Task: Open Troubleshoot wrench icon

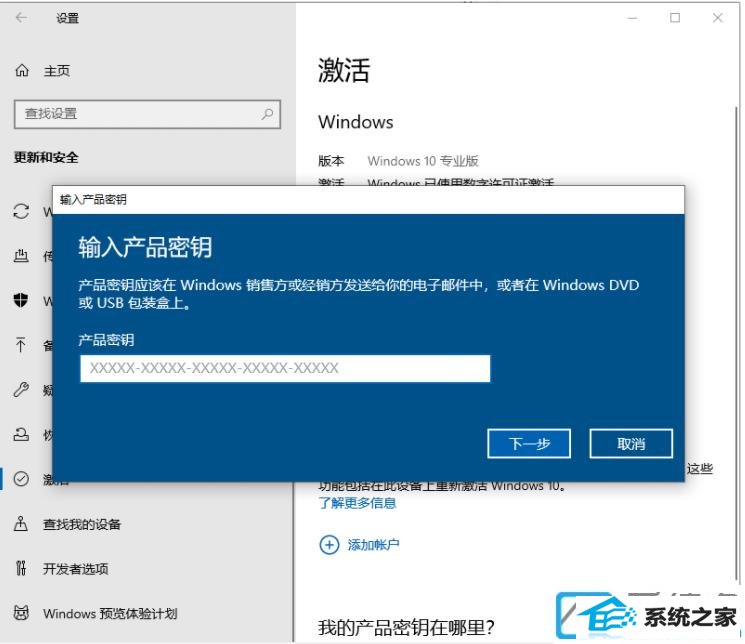Action: [x=21, y=389]
